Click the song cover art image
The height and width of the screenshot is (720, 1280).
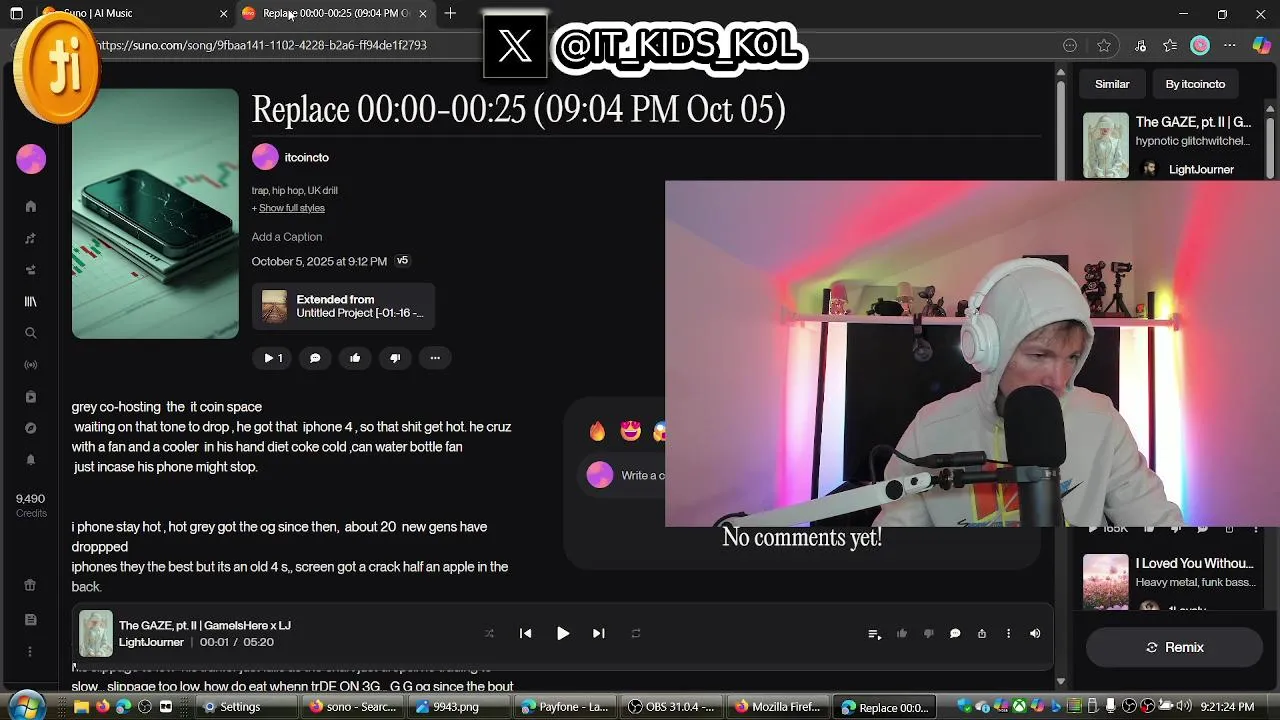coord(155,214)
